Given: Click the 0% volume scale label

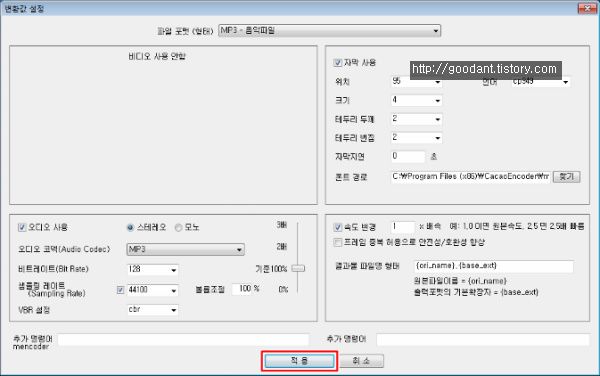Looking at the screenshot, I should (x=283, y=290).
